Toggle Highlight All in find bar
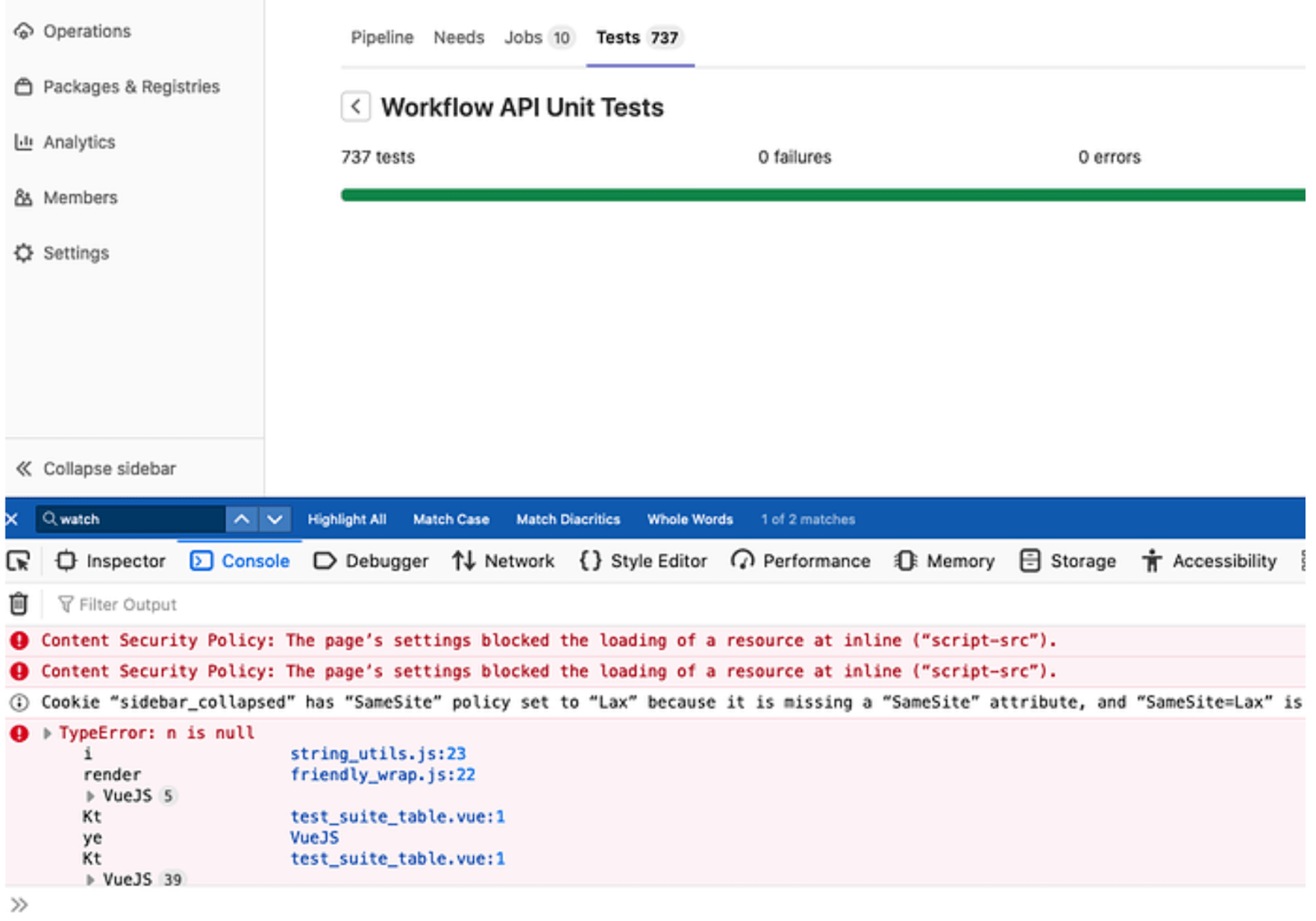This screenshot has height=921, width=1316. coord(346,519)
